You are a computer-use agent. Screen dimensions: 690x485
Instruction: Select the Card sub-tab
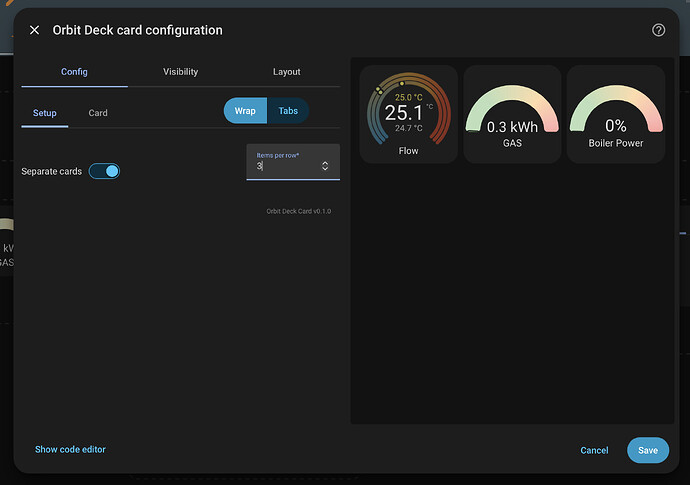coord(98,113)
